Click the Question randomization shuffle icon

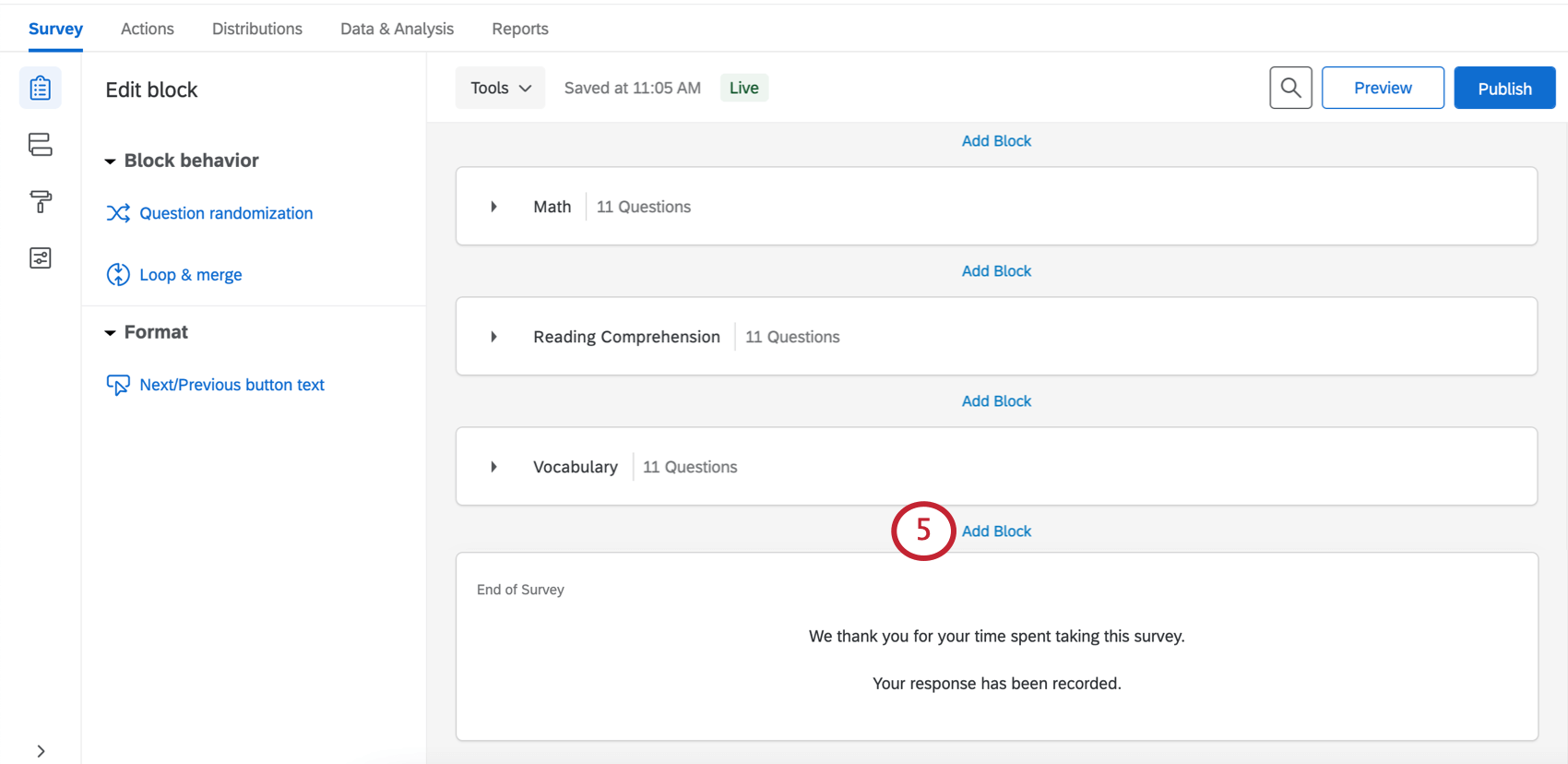118,213
